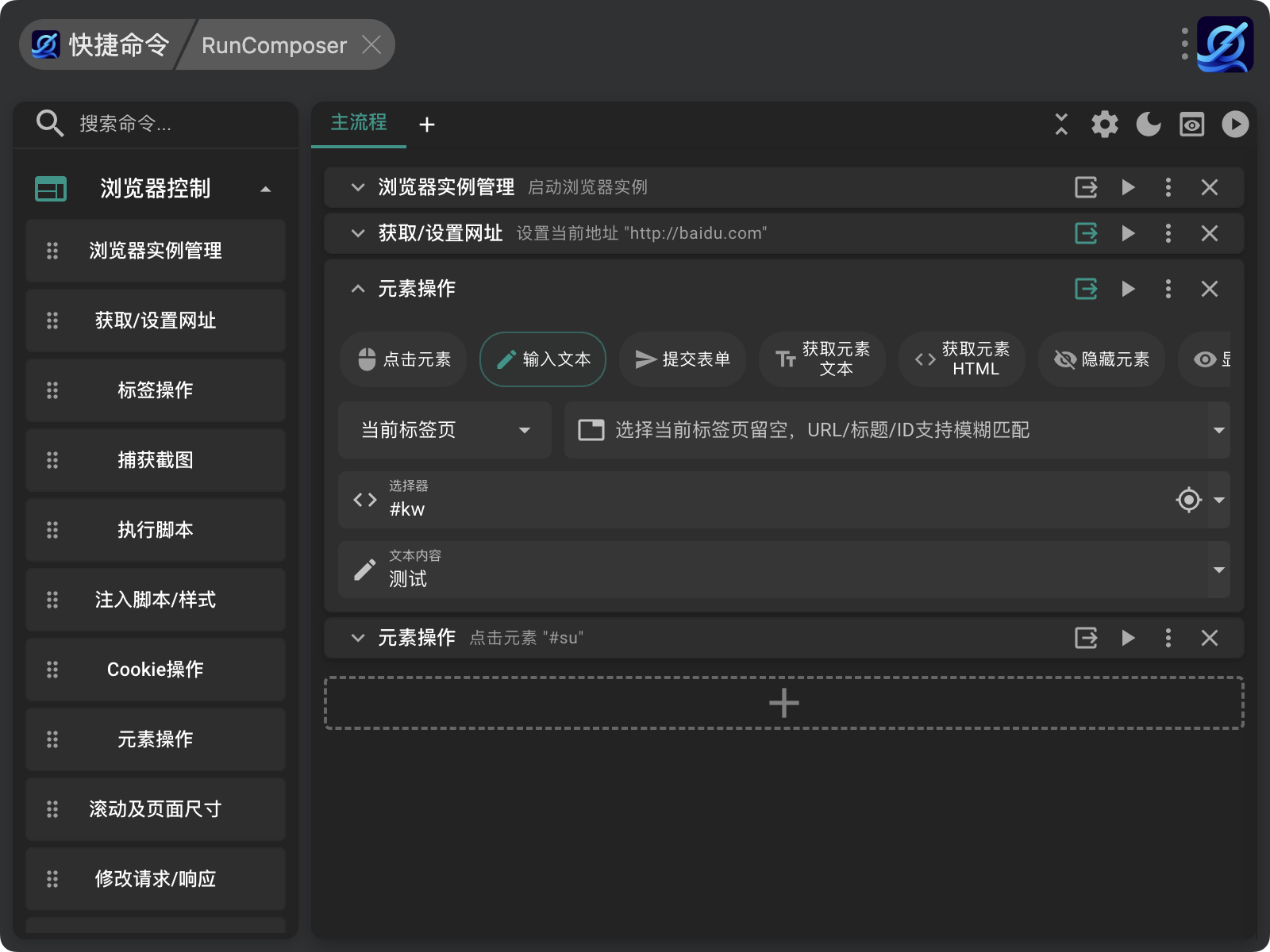Select the 输入文本 action

[543, 359]
